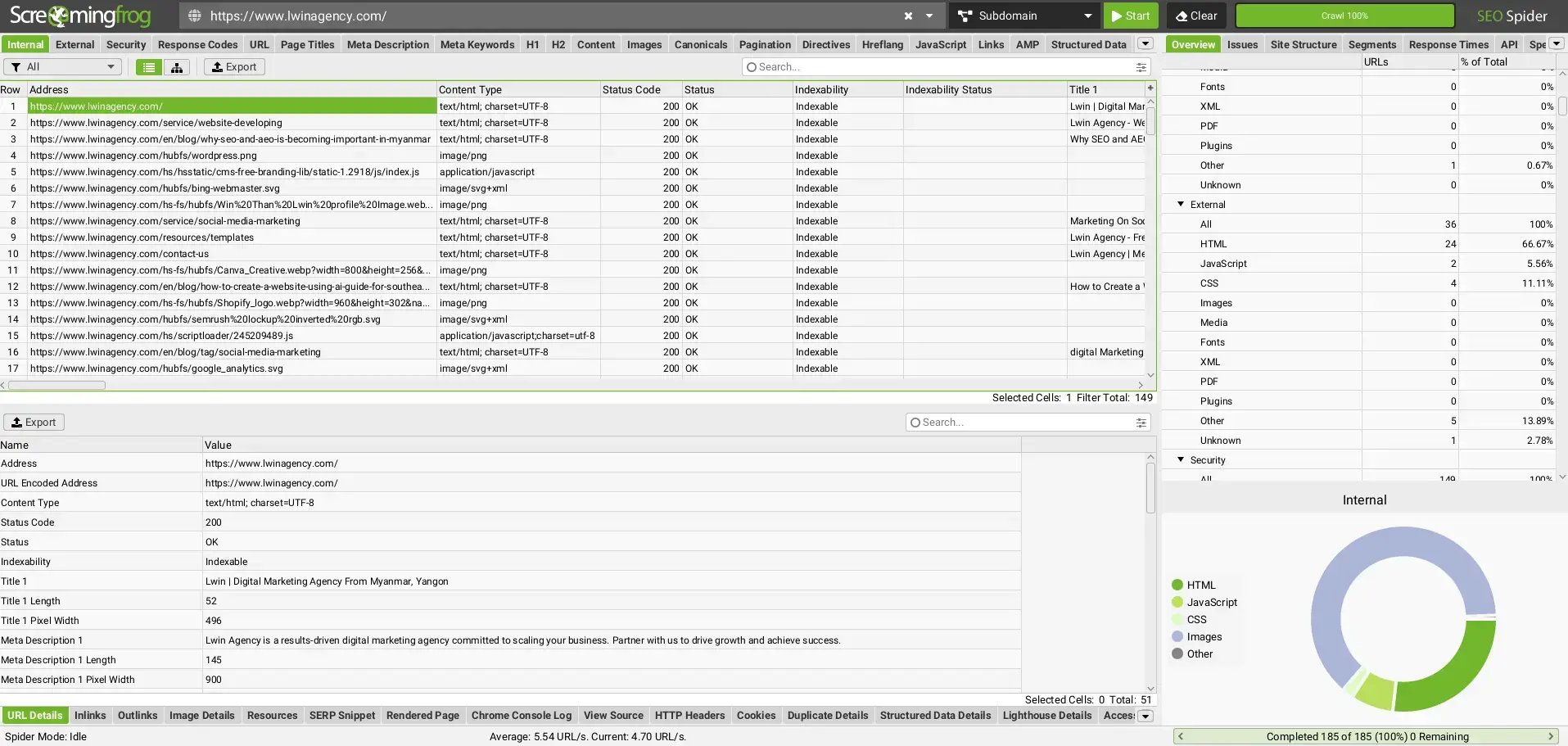Open the Response Times tab
The height and width of the screenshot is (746, 1568).
[x=1448, y=44]
